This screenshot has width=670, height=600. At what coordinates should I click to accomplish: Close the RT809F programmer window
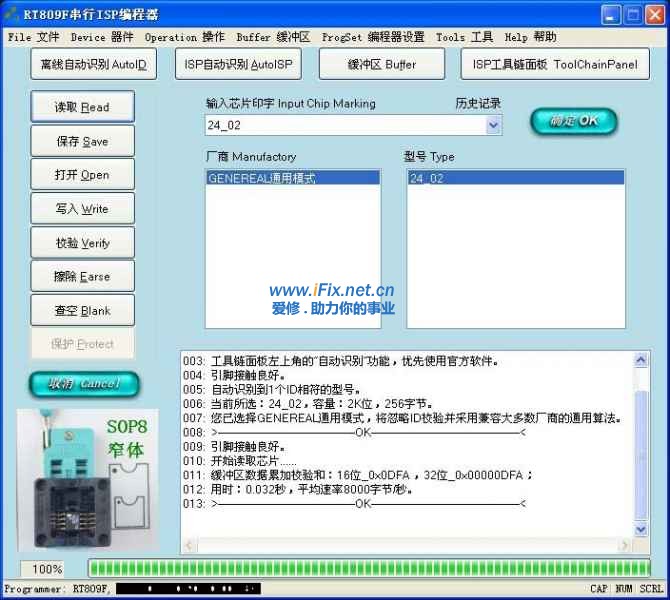(x=655, y=15)
